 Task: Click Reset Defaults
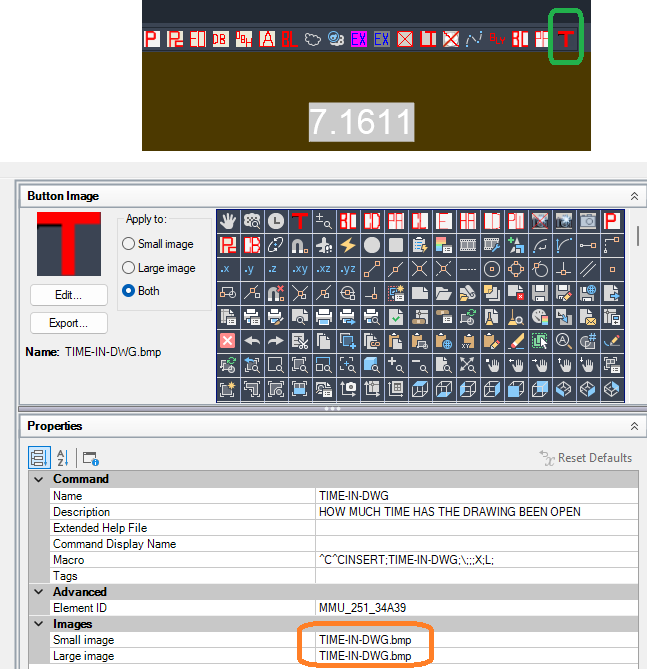[x=586, y=458]
